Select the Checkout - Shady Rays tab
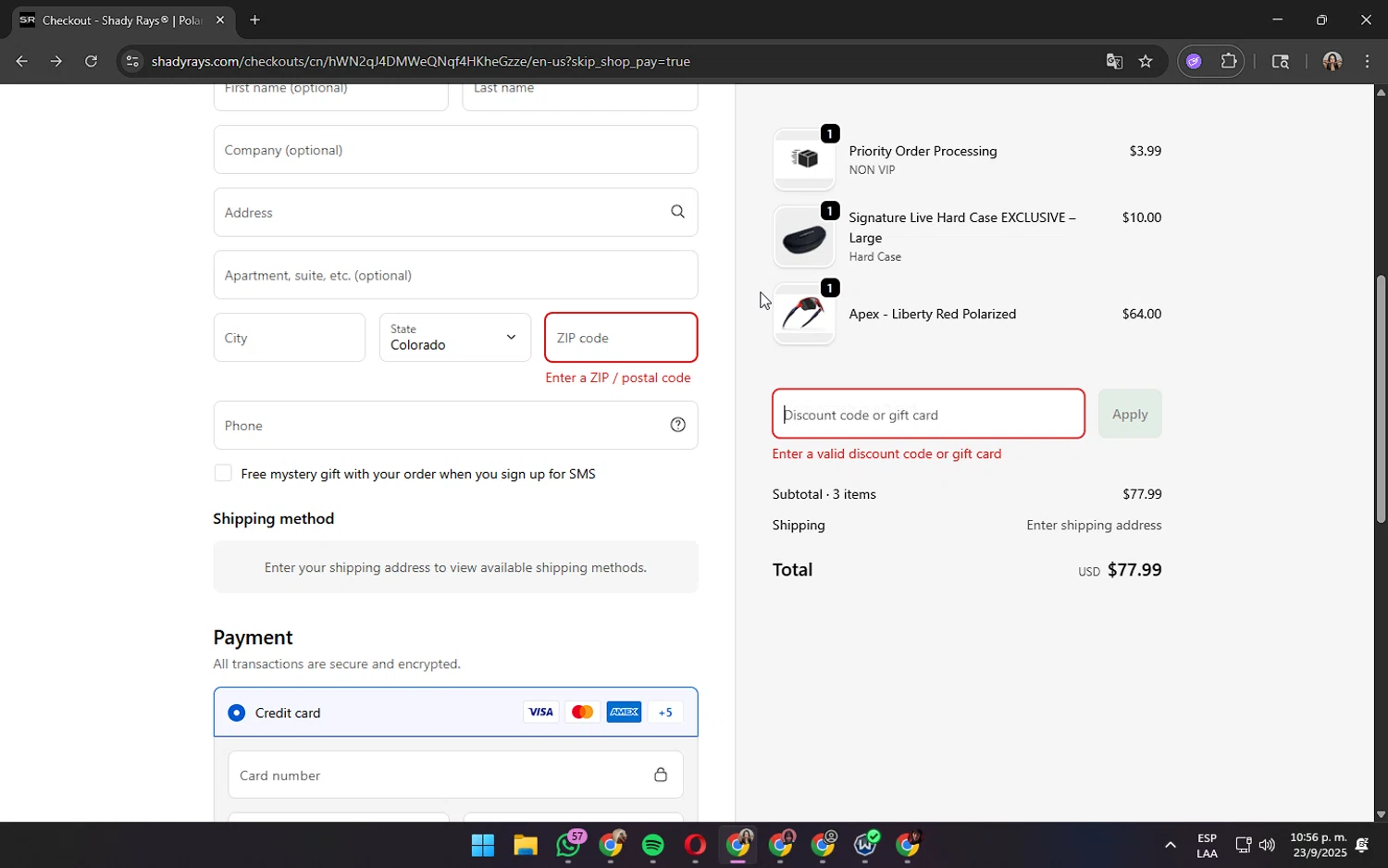Image resolution: width=1388 pixels, height=868 pixels. 122,19
